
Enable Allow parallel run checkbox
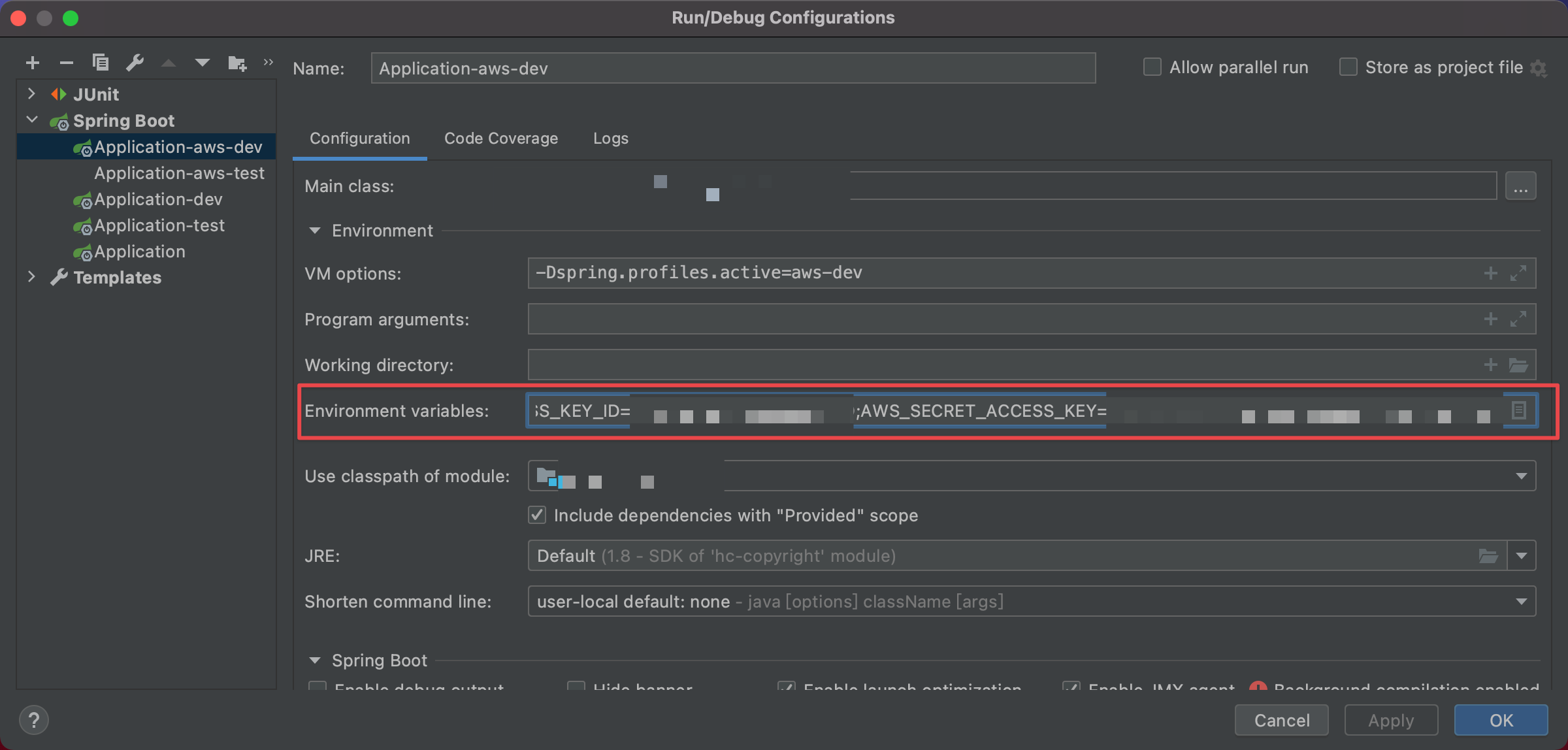(1152, 67)
